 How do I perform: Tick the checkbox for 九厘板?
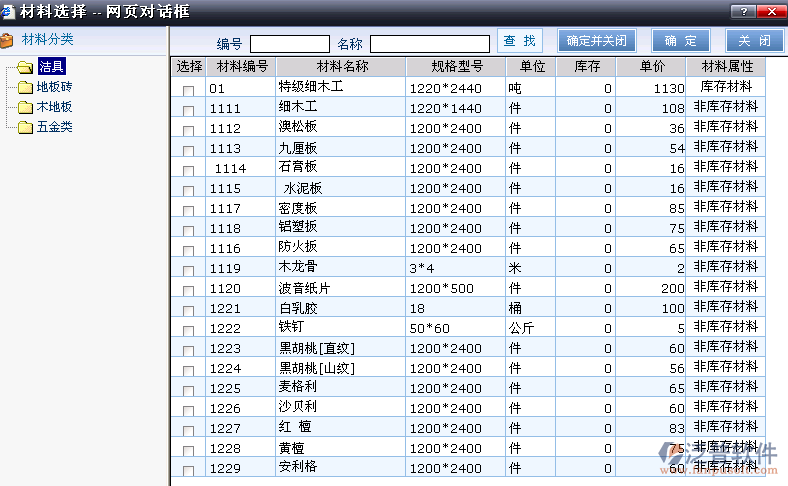[x=188, y=151]
